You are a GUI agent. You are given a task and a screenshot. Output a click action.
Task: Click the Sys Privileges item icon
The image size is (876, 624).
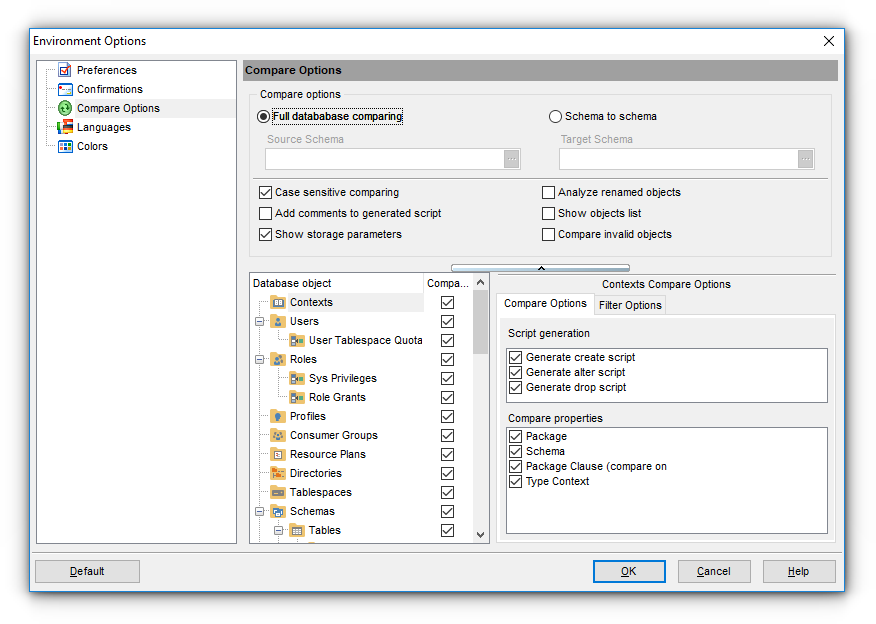[297, 379]
